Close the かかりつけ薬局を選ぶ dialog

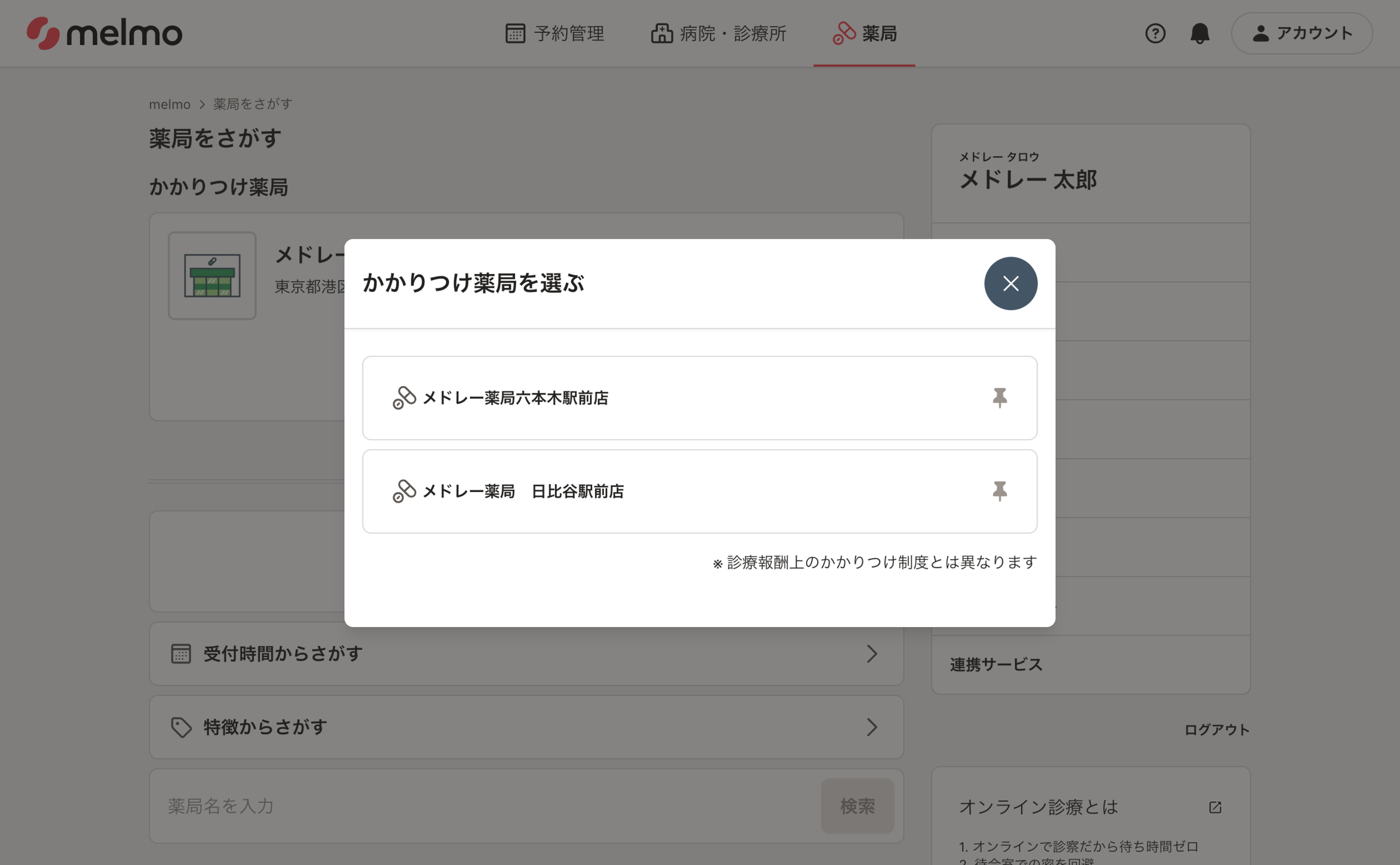coord(1010,284)
